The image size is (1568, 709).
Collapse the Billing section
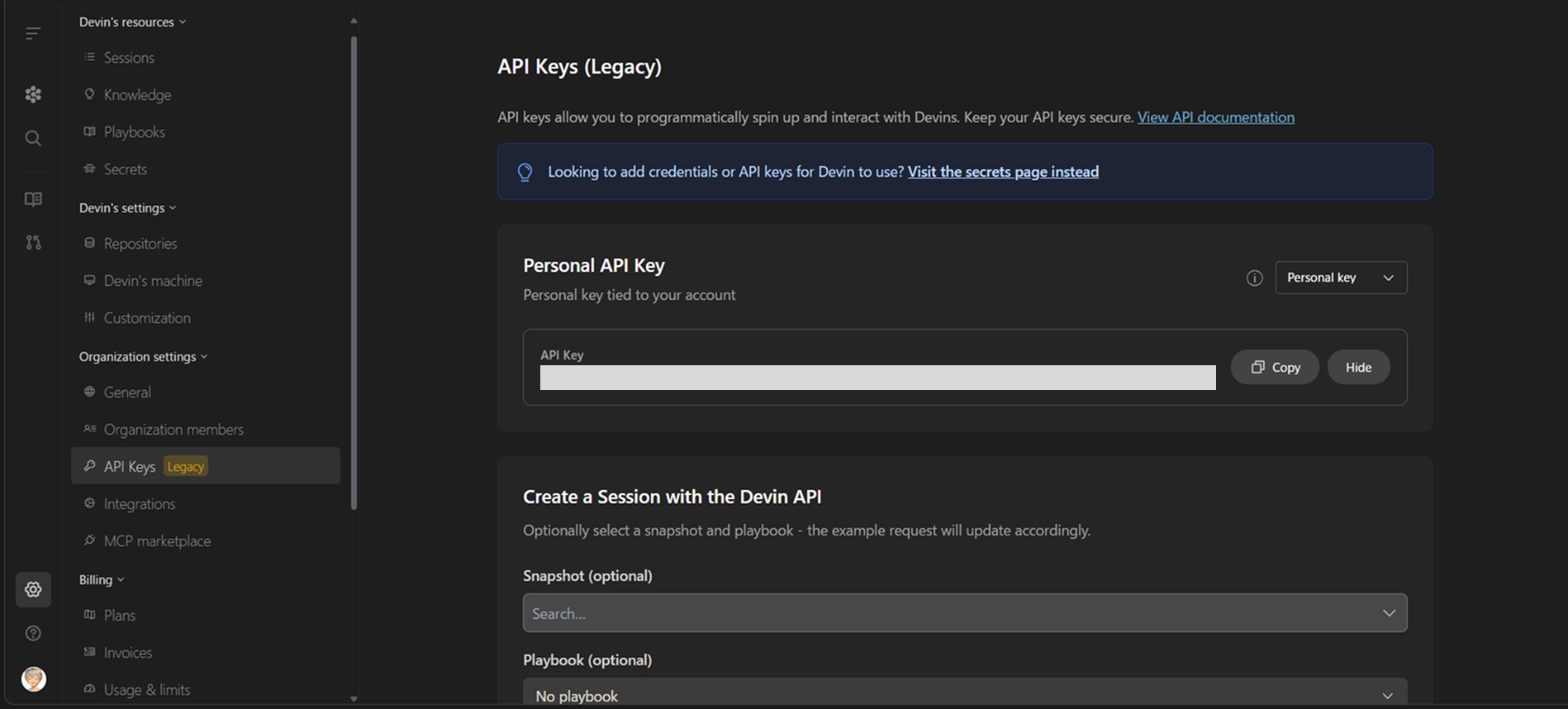click(x=102, y=579)
